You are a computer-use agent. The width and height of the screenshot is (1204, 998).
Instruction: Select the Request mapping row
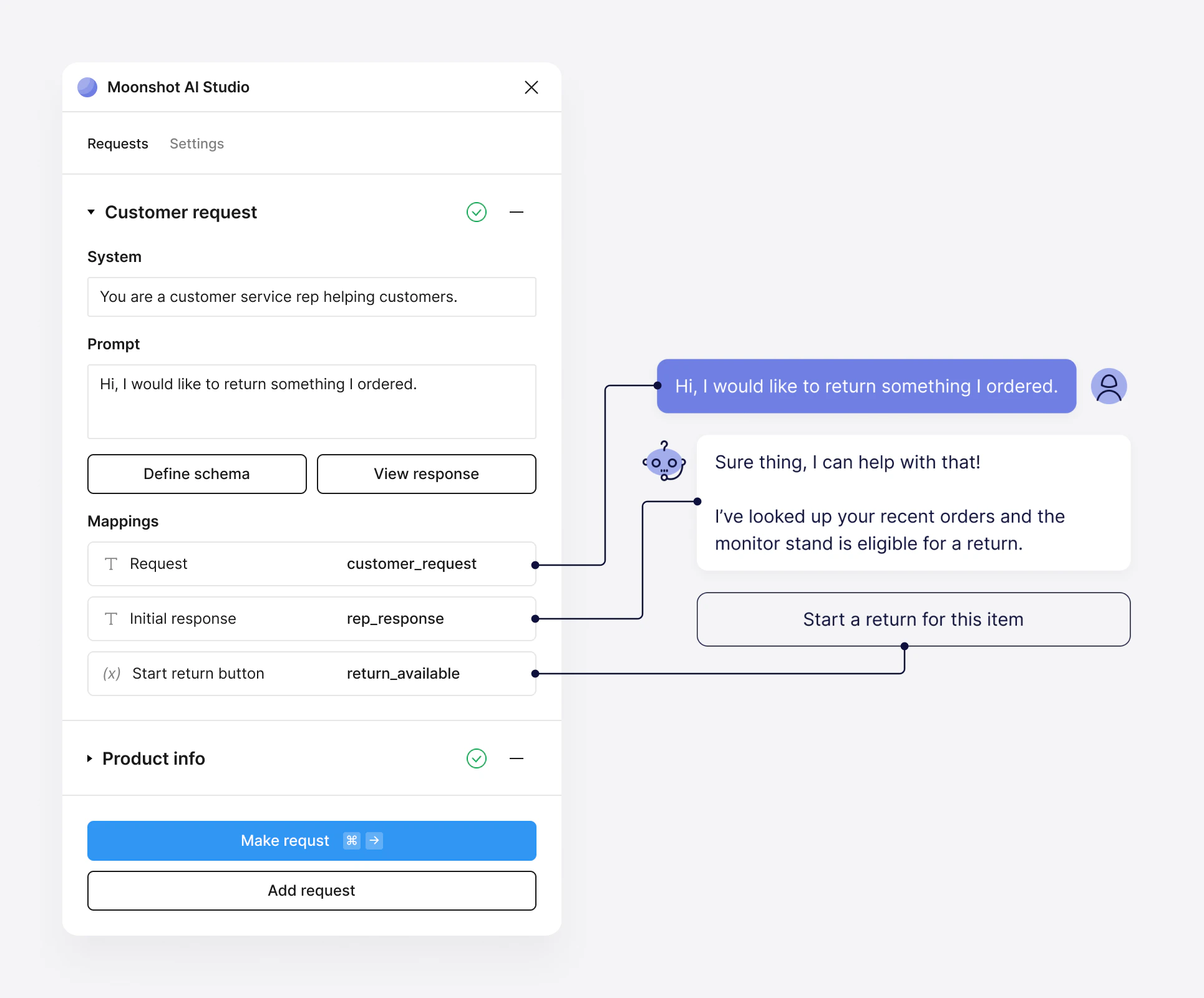pyautogui.click(x=312, y=564)
